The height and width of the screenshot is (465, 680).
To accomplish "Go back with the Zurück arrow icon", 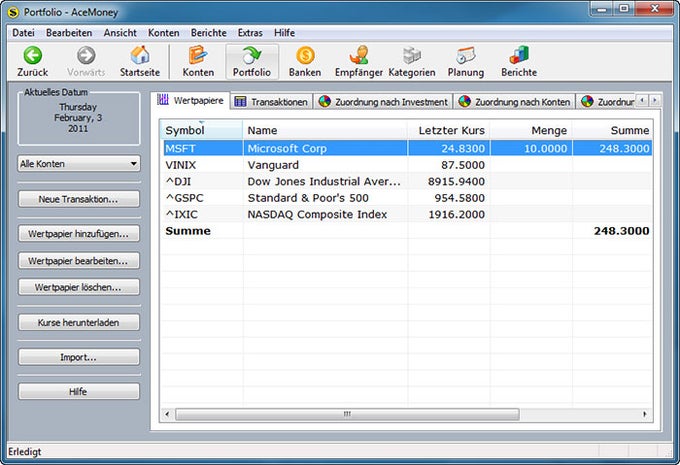I will pyautogui.click(x=33, y=56).
